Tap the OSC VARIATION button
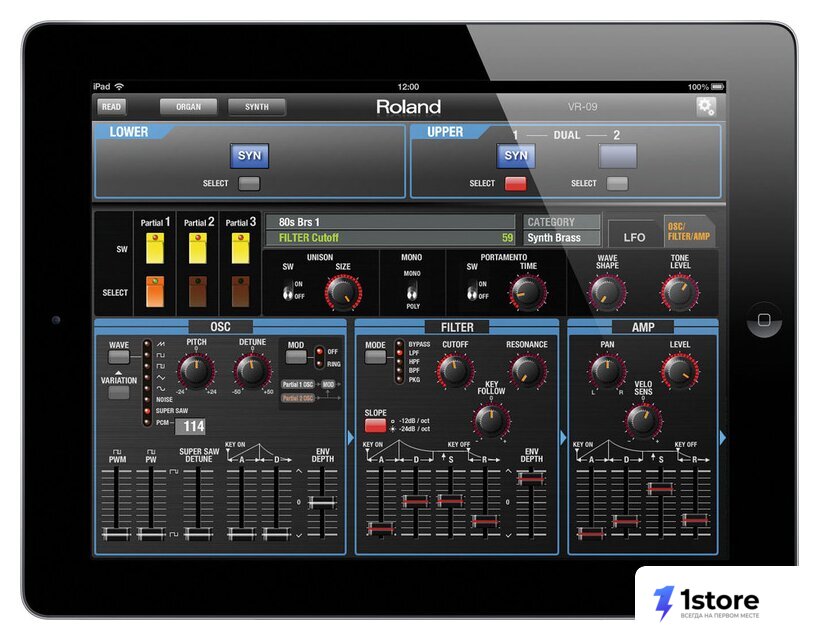The height and width of the screenshot is (640, 819). click(x=119, y=393)
